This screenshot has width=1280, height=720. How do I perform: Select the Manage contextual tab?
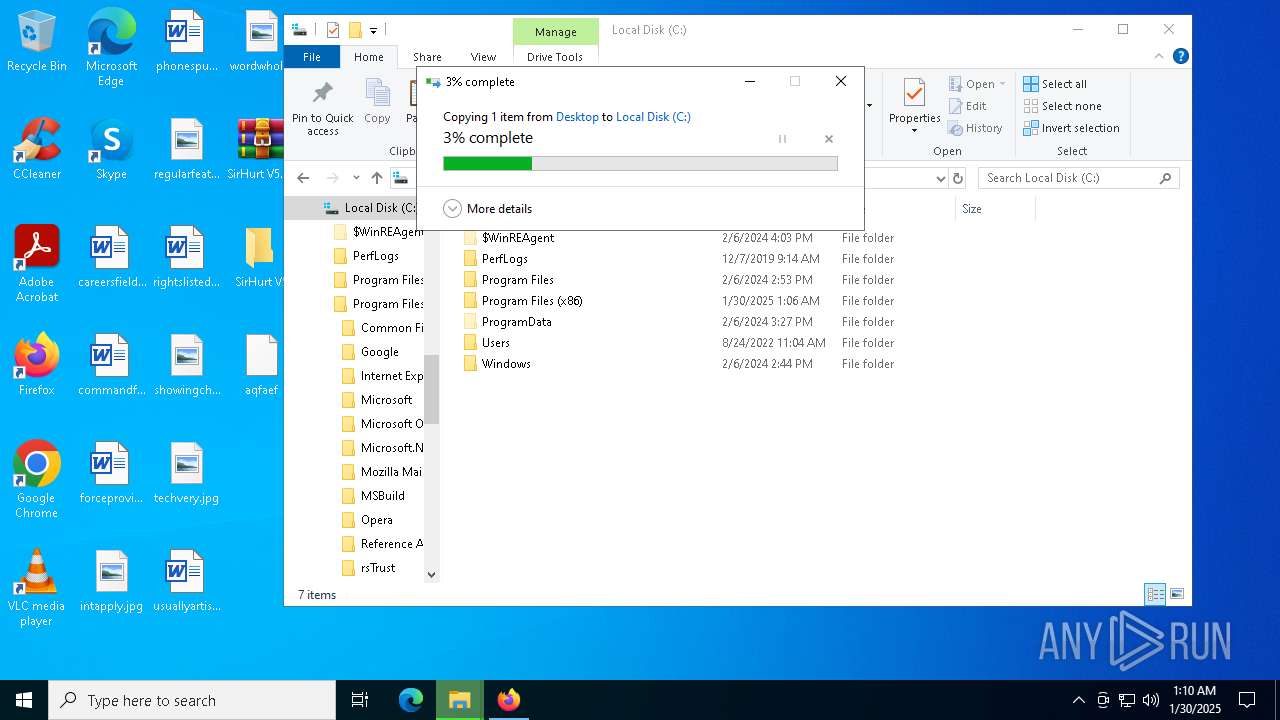(x=555, y=32)
